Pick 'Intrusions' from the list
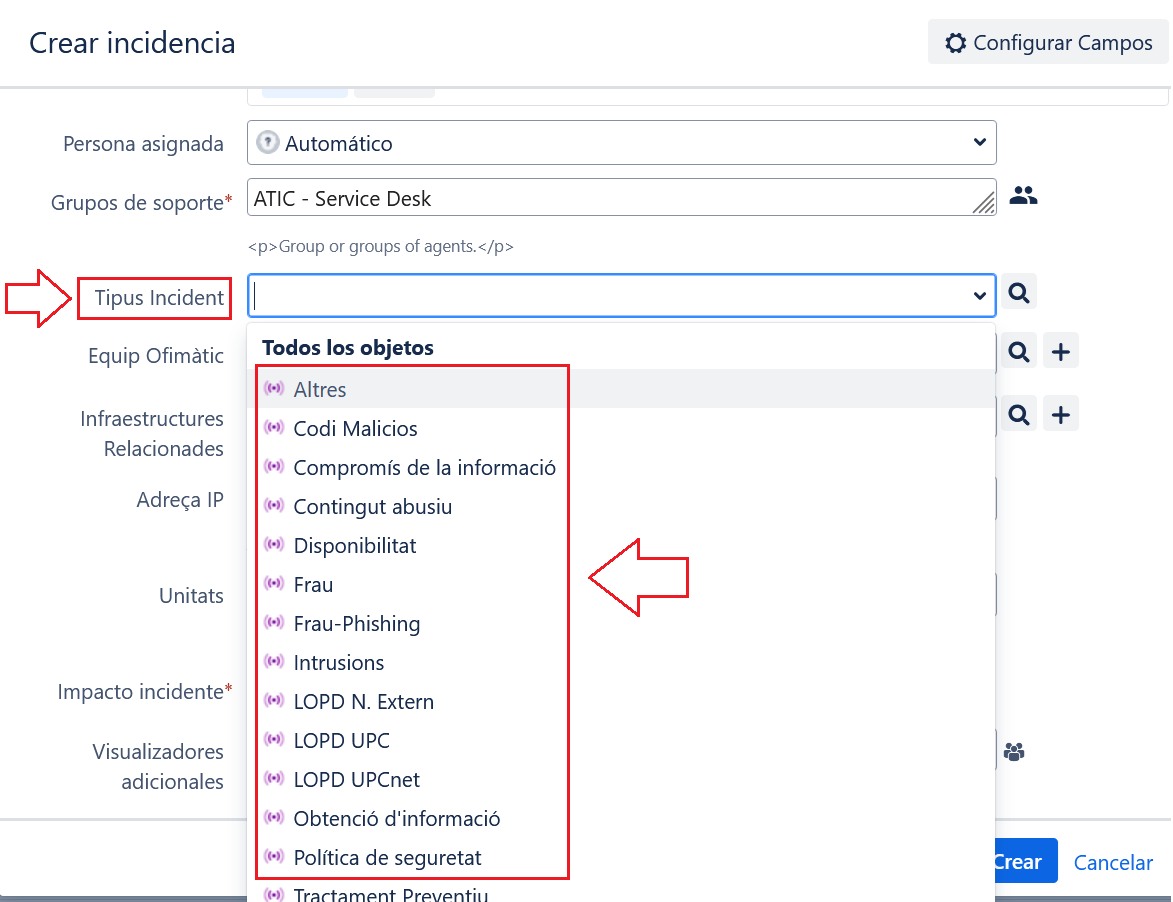Screen dimensions: 1173x902 (338, 662)
